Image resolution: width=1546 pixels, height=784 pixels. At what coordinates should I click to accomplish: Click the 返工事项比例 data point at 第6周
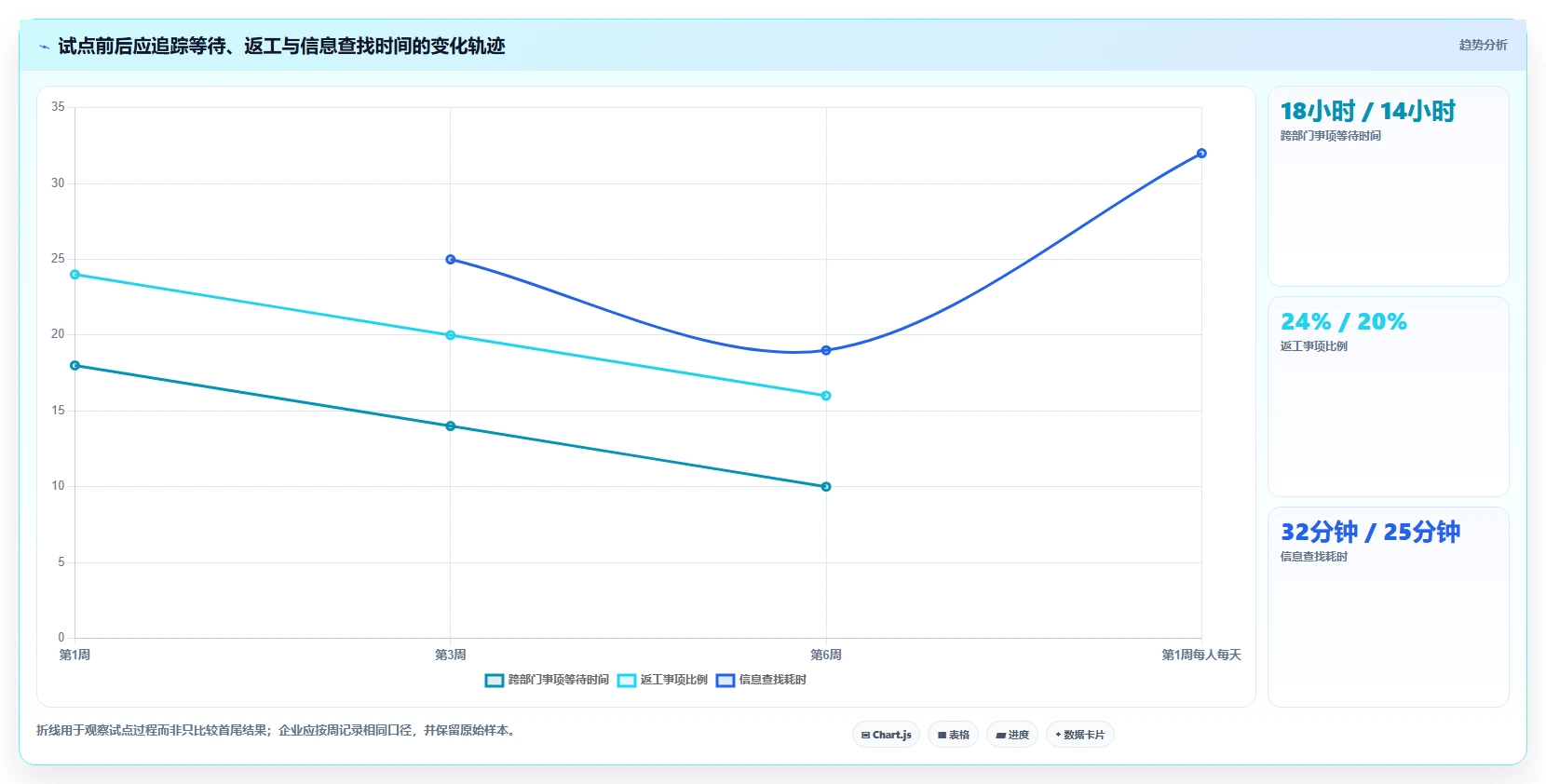(x=826, y=396)
